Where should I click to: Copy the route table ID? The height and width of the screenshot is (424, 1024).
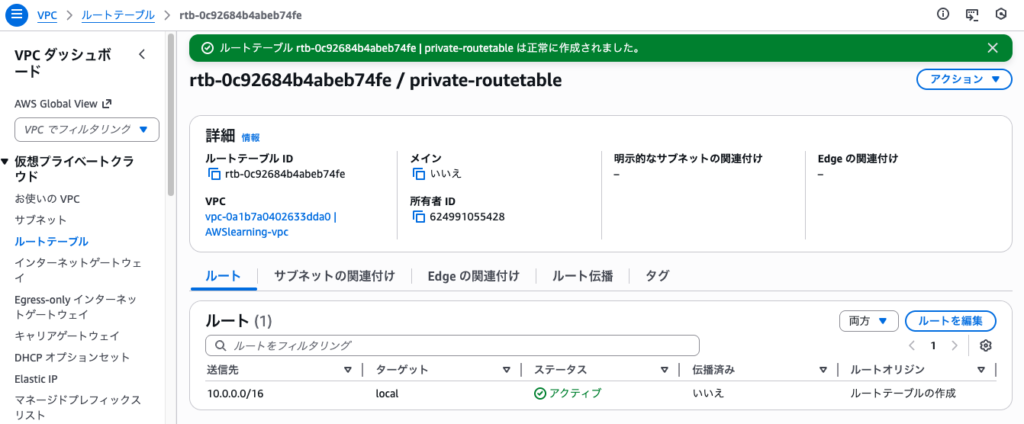coord(213,174)
